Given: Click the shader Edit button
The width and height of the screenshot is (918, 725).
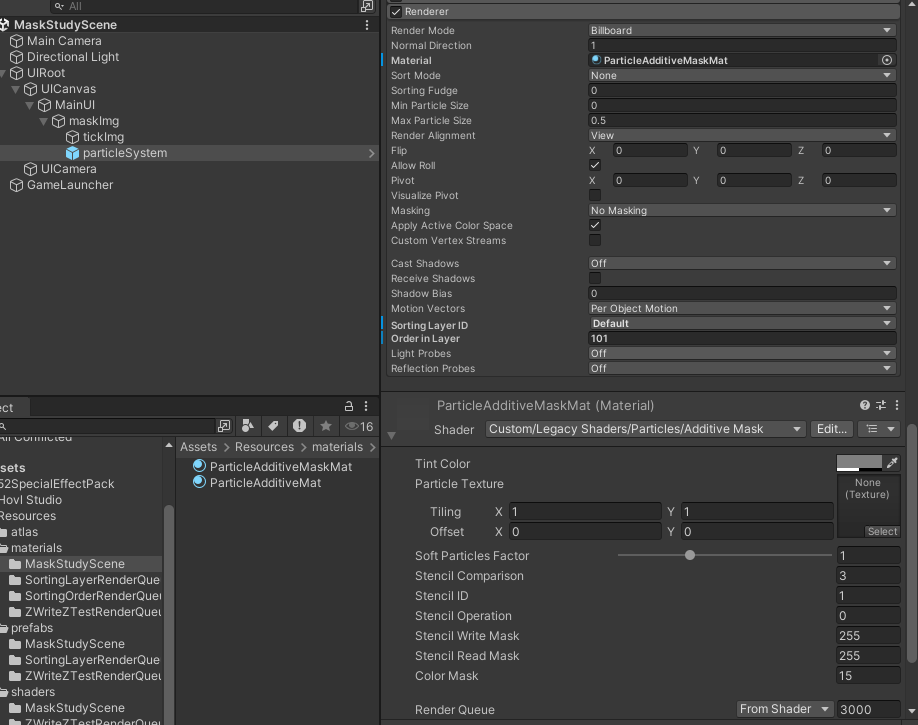Looking at the screenshot, I should [x=831, y=429].
